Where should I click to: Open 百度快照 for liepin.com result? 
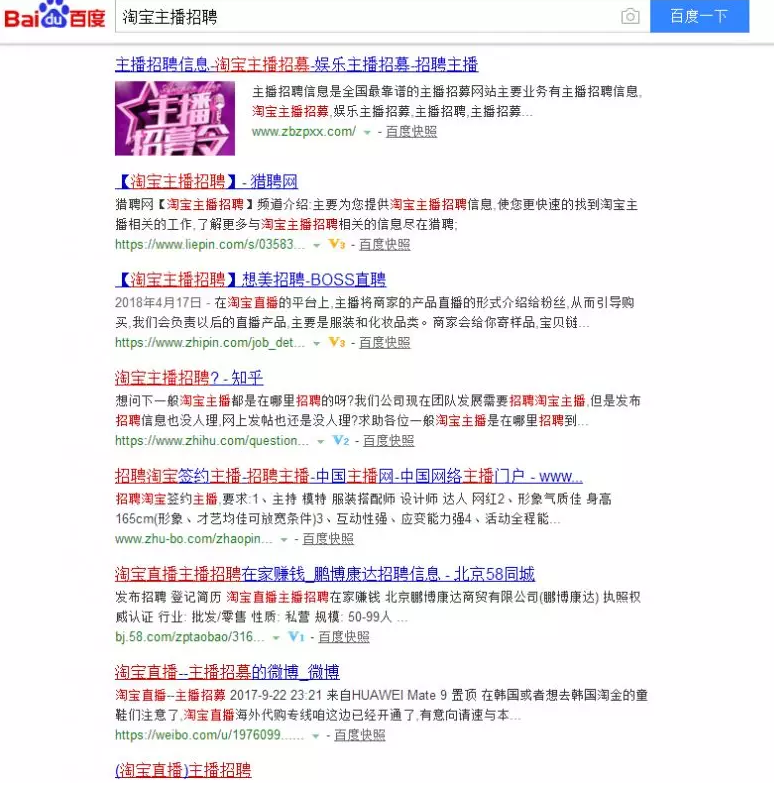[x=384, y=245]
